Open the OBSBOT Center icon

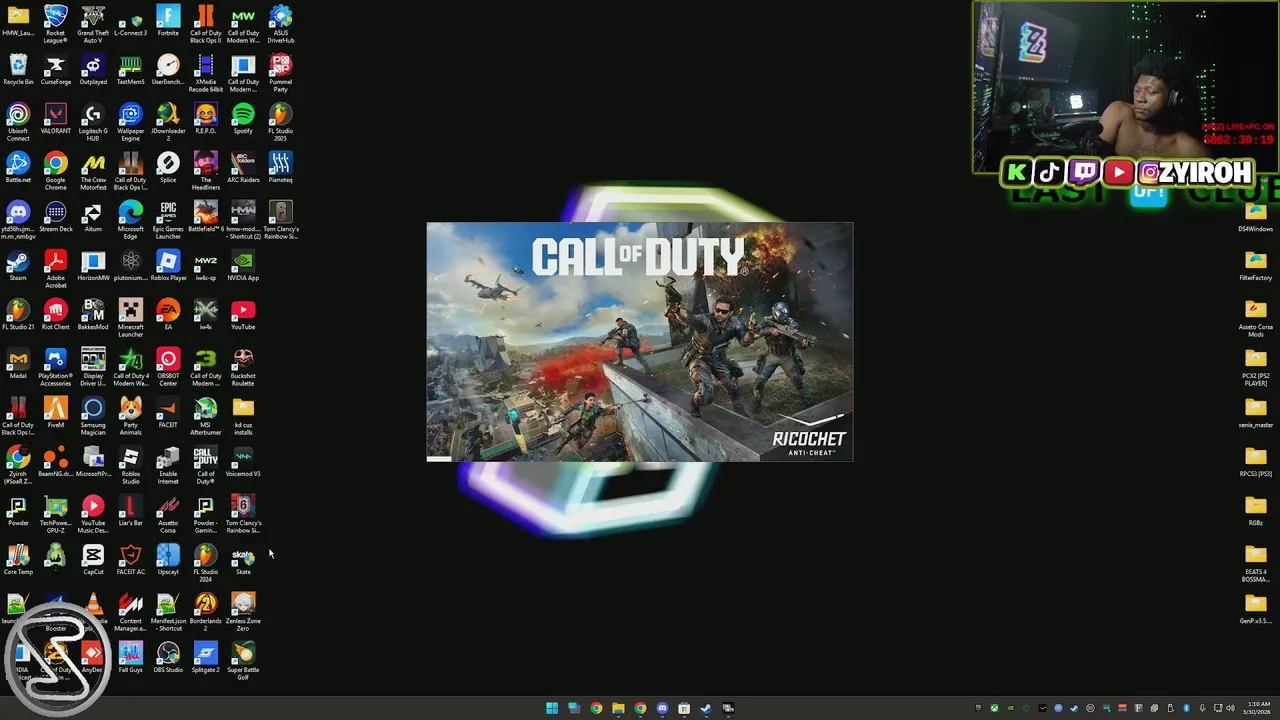168,366
